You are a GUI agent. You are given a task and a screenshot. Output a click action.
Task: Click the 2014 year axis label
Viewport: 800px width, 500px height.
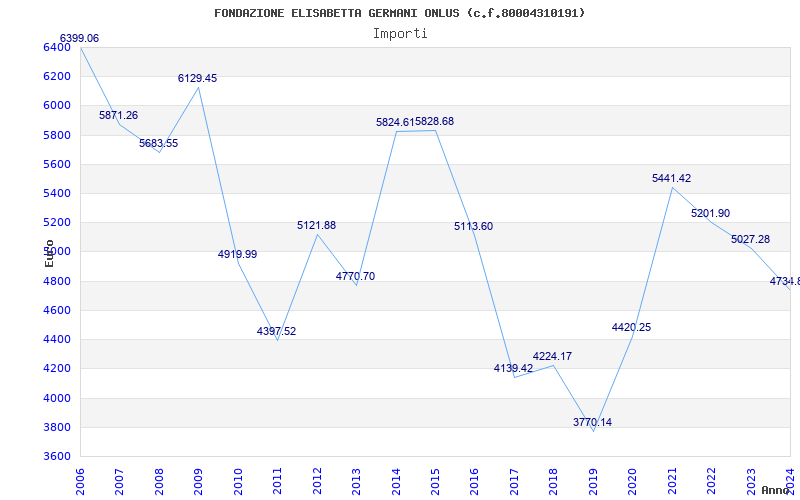coord(396,481)
